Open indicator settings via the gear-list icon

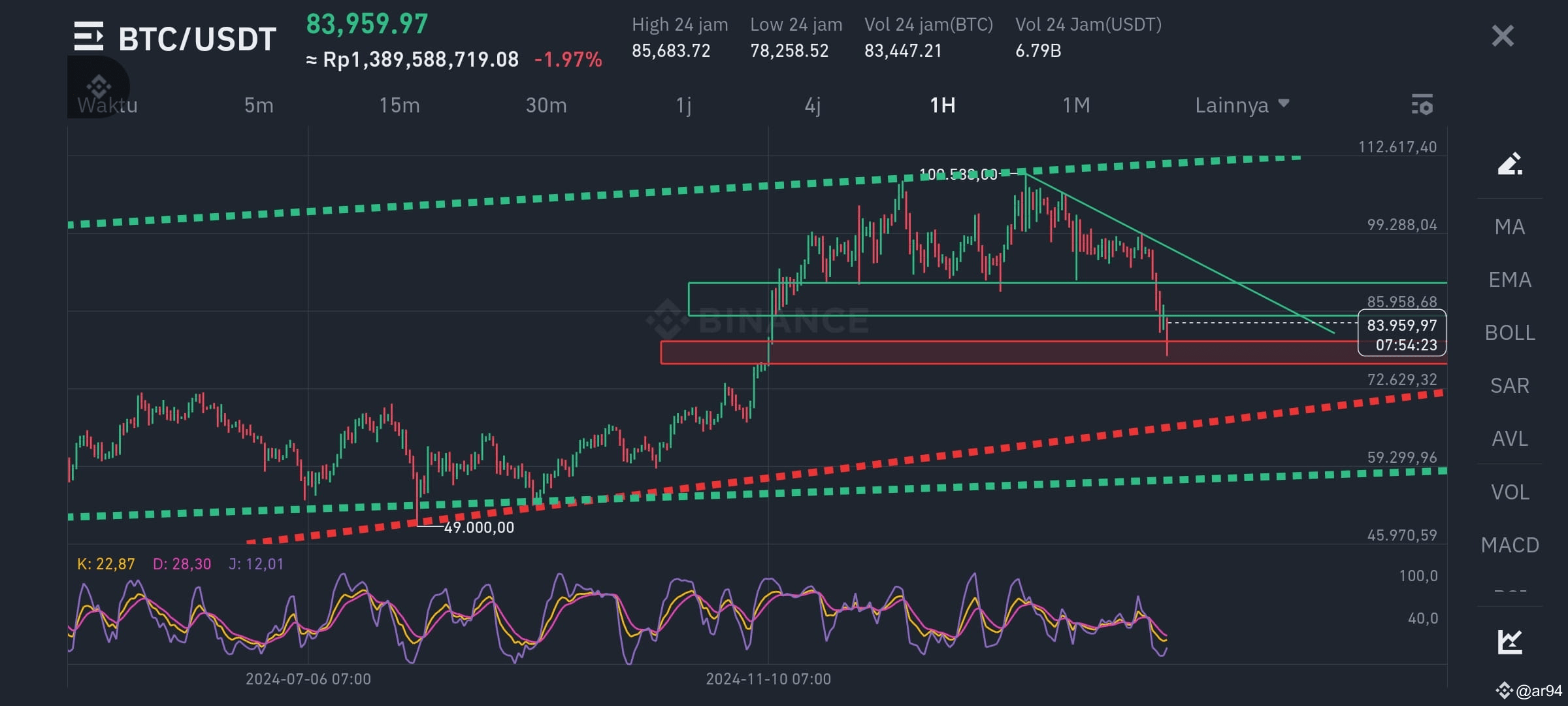[1423, 105]
